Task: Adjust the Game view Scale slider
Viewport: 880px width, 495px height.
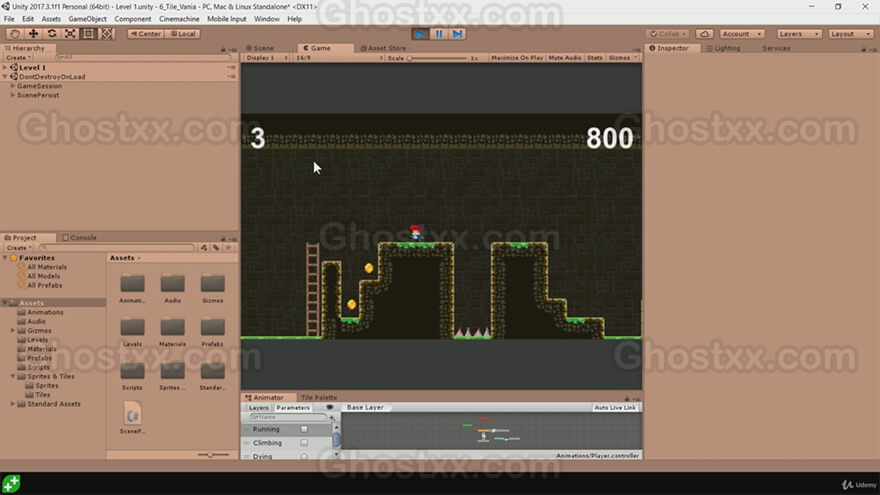Action: [x=438, y=58]
